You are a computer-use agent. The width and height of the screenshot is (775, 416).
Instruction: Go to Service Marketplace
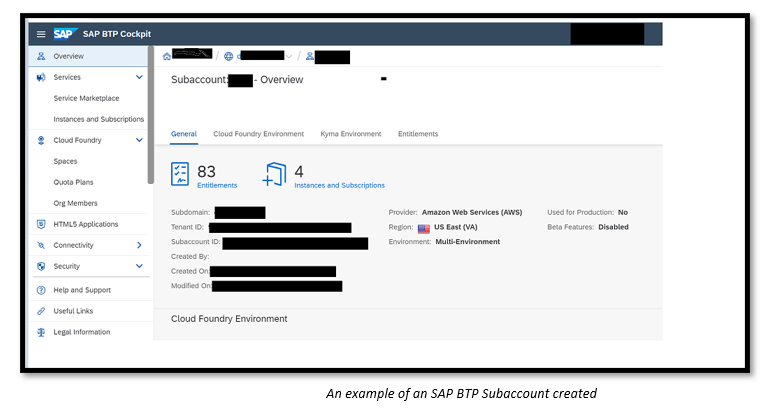(x=88, y=98)
